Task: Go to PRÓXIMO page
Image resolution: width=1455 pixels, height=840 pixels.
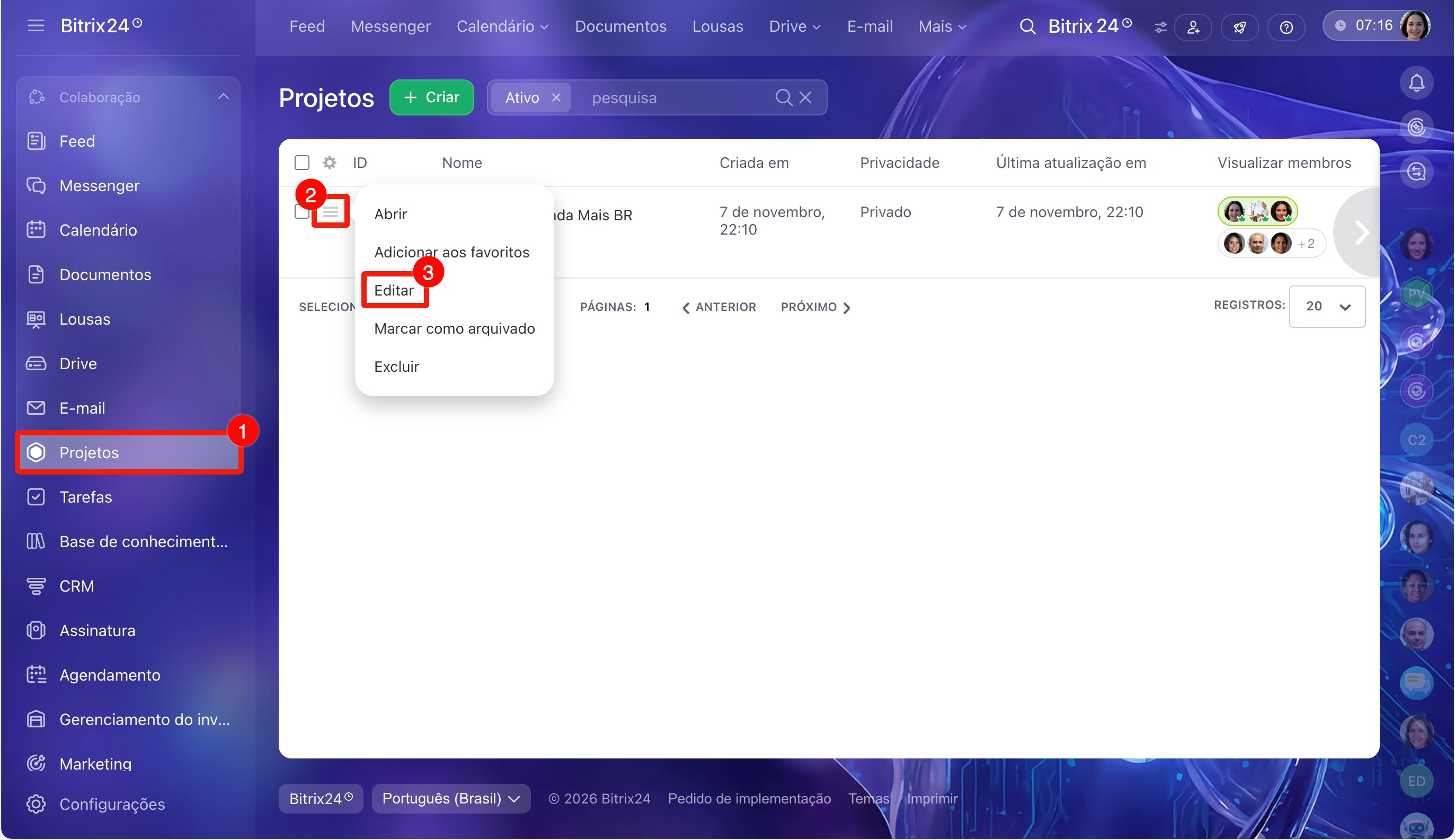Action: point(815,307)
